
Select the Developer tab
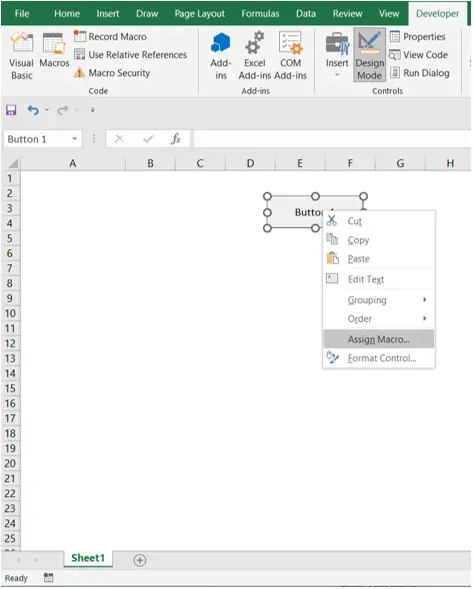click(x=437, y=14)
